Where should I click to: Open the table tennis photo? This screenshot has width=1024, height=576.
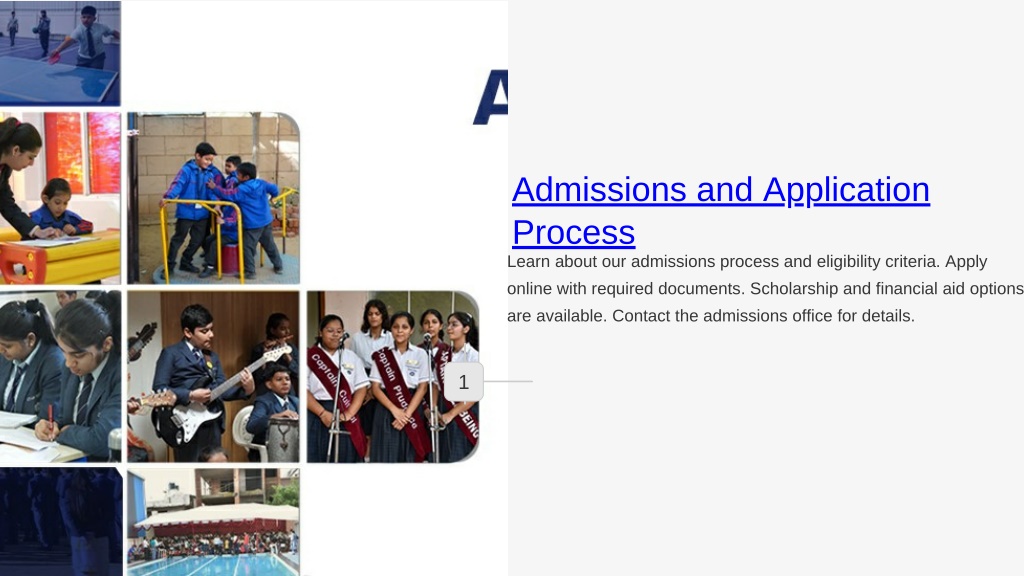(x=60, y=53)
